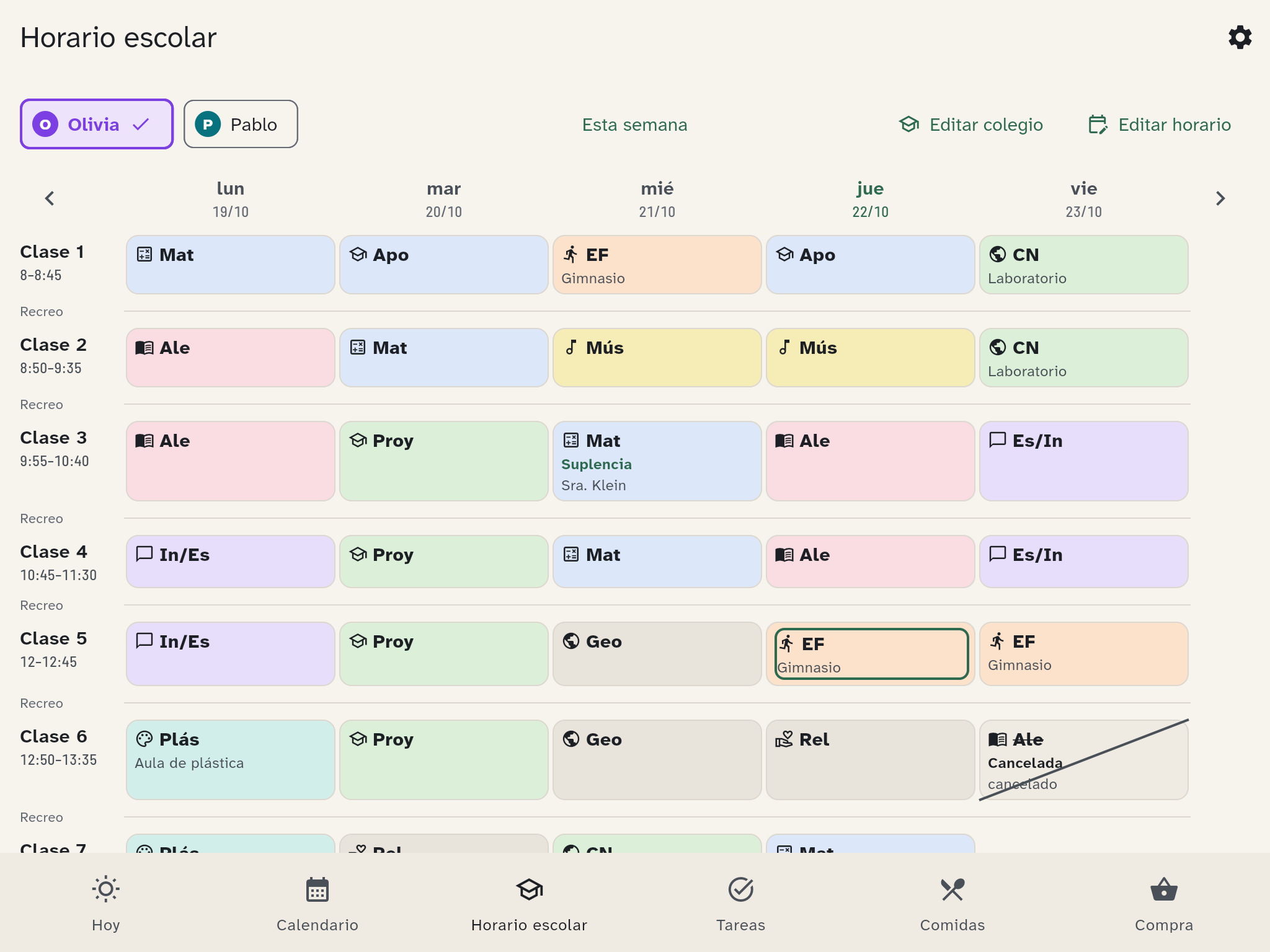Open Wednesday Clase 6 Geo lesson

[657, 760]
